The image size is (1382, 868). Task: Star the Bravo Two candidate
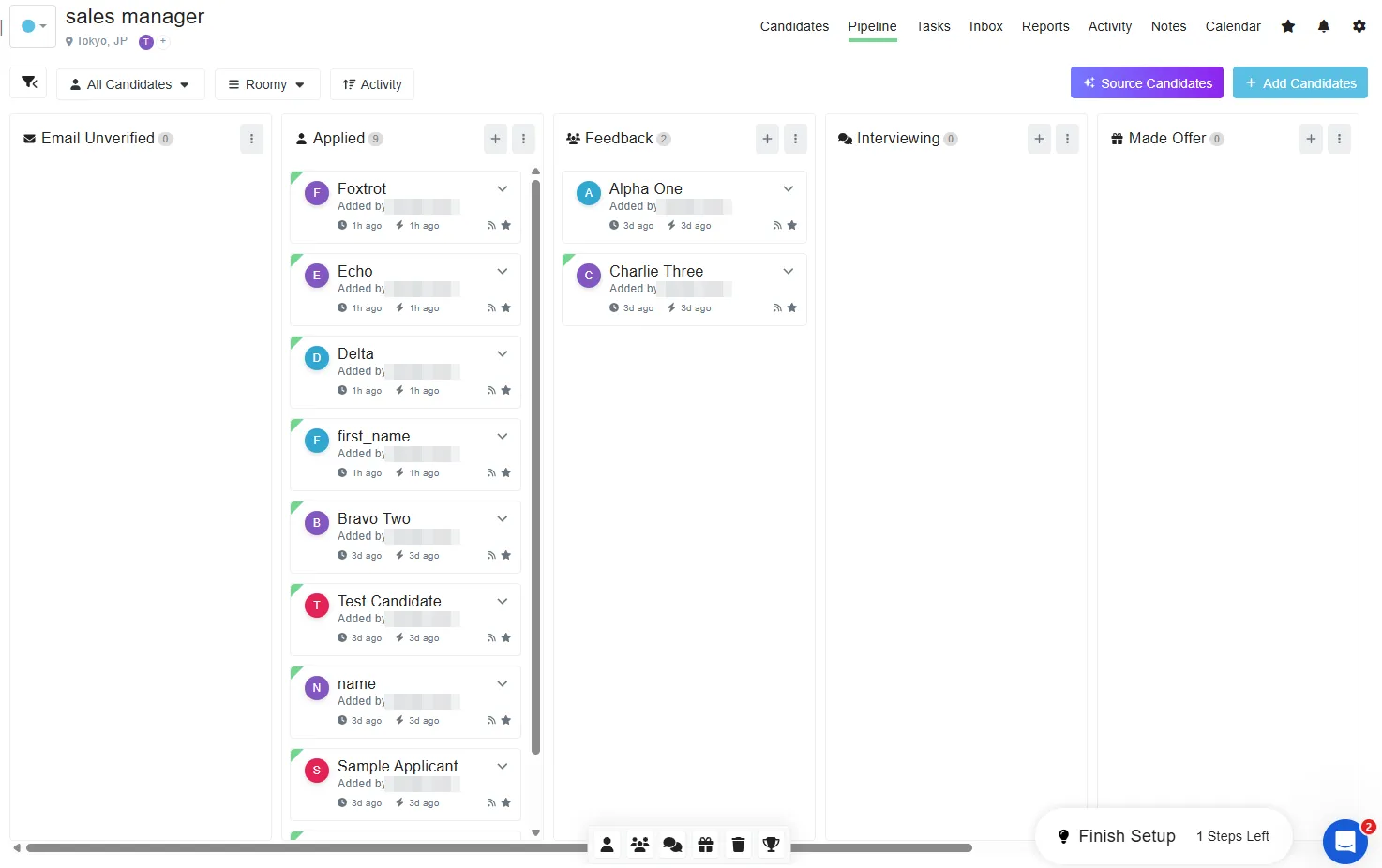pos(506,555)
